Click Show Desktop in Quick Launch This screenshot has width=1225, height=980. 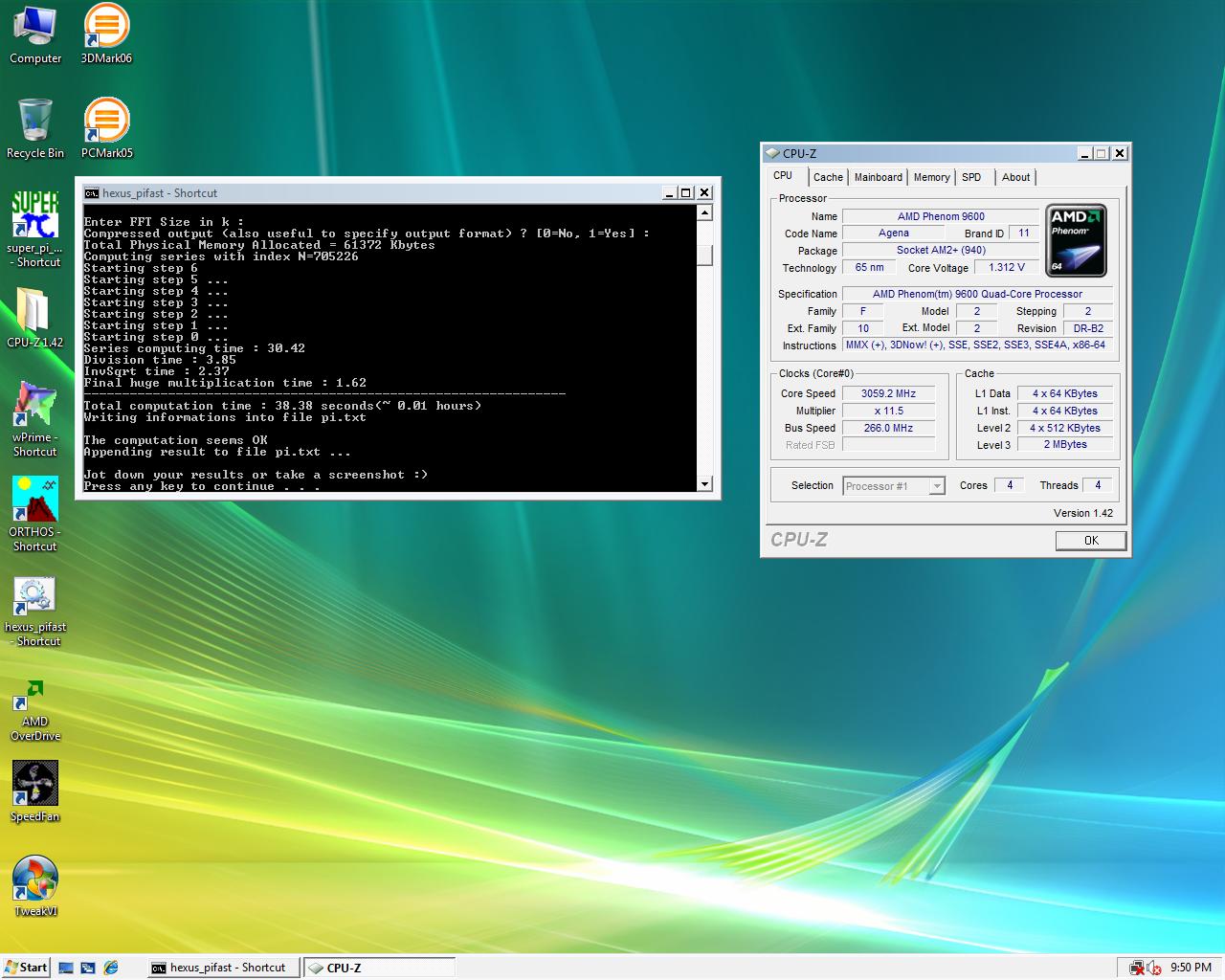coord(66,968)
